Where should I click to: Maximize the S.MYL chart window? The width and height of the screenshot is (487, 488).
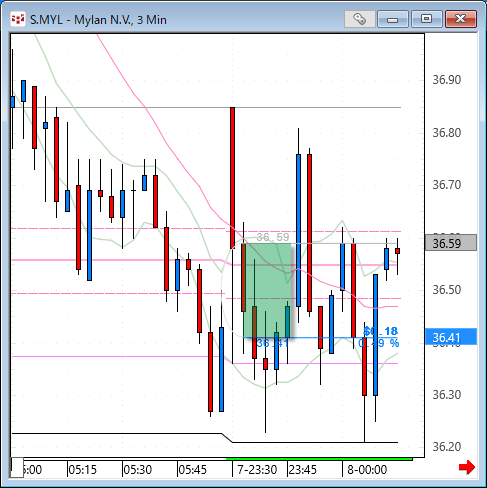[x=426, y=19]
